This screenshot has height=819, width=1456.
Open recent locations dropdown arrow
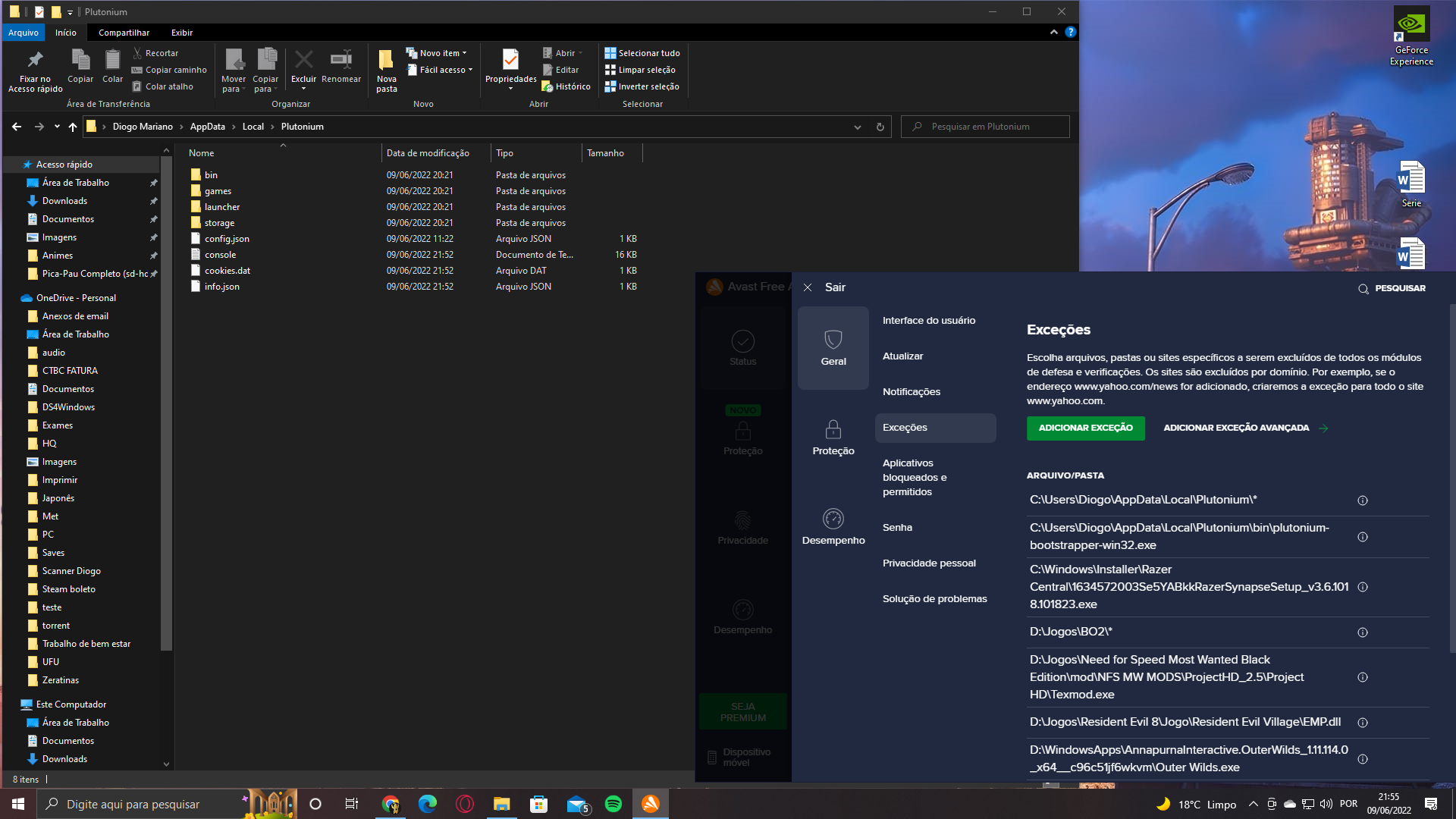57,127
